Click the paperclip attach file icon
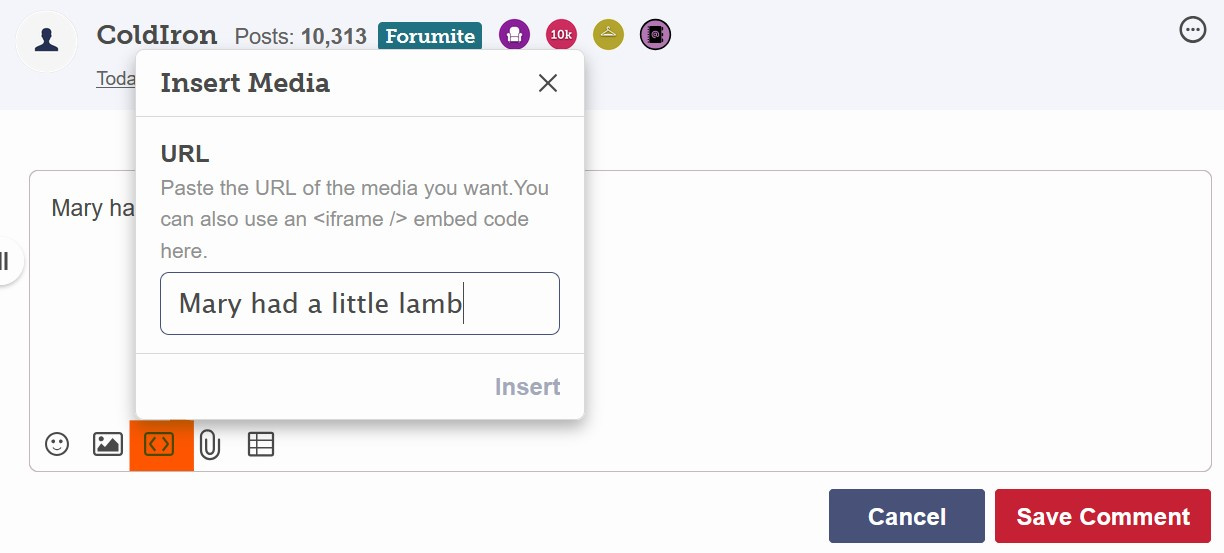The width and height of the screenshot is (1224, 553). (x=210, y=444)
